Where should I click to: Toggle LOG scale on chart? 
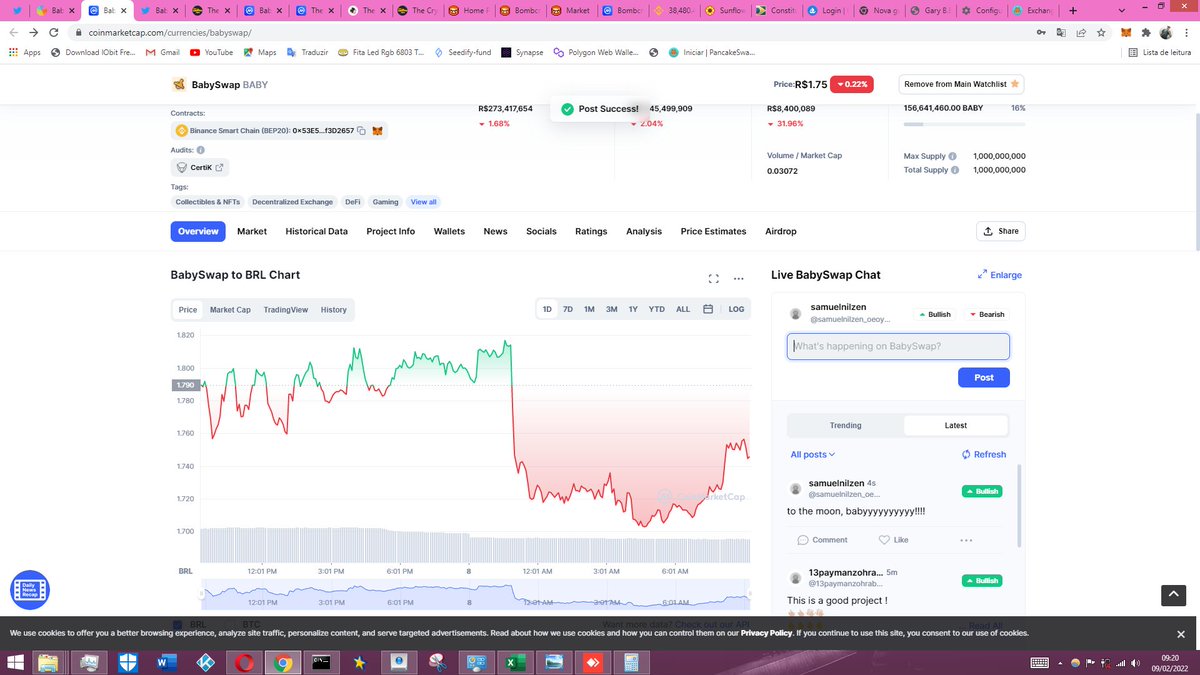(x=736, y=310)
